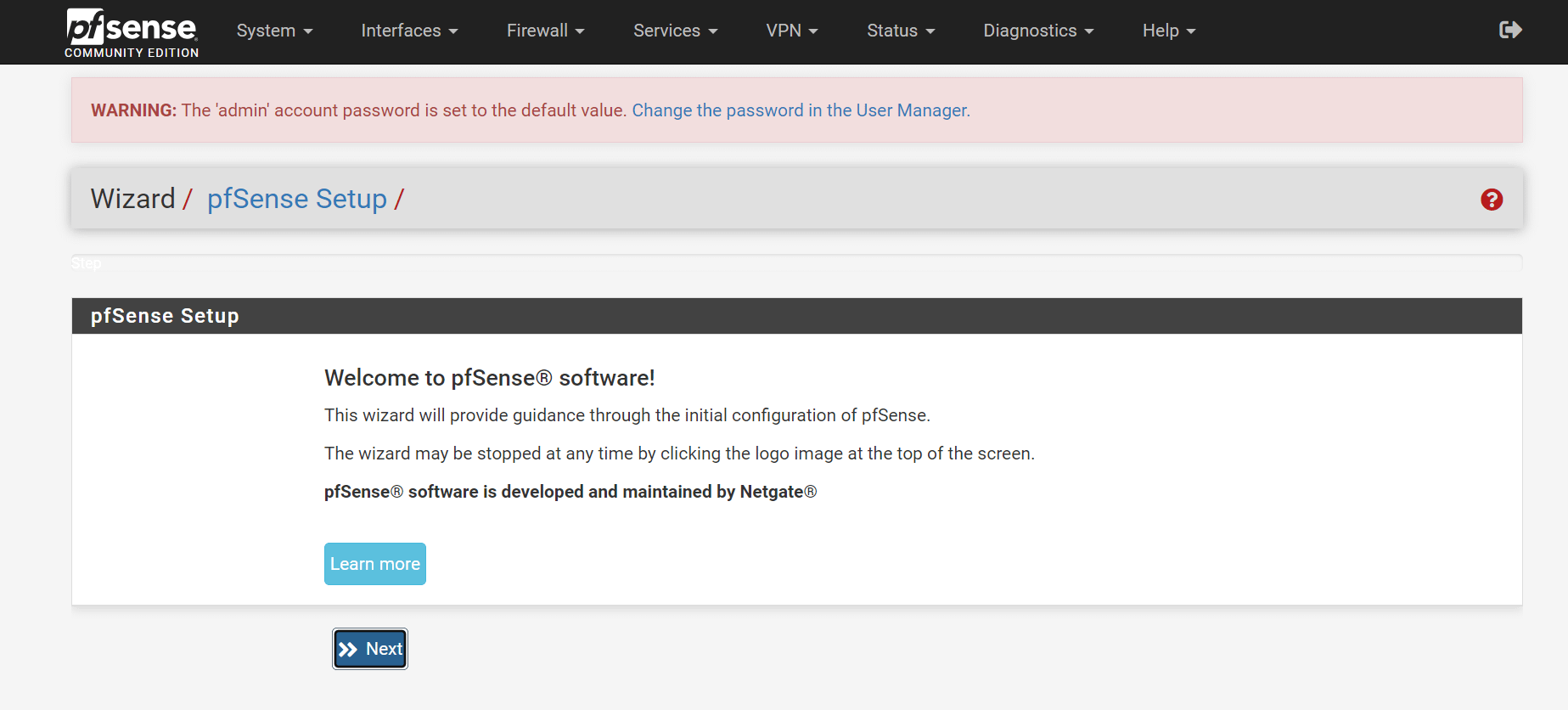Click the pfSense Setup breadcrumb link
The width and height of the screenshot is (1568, 710).
point(297,199)
